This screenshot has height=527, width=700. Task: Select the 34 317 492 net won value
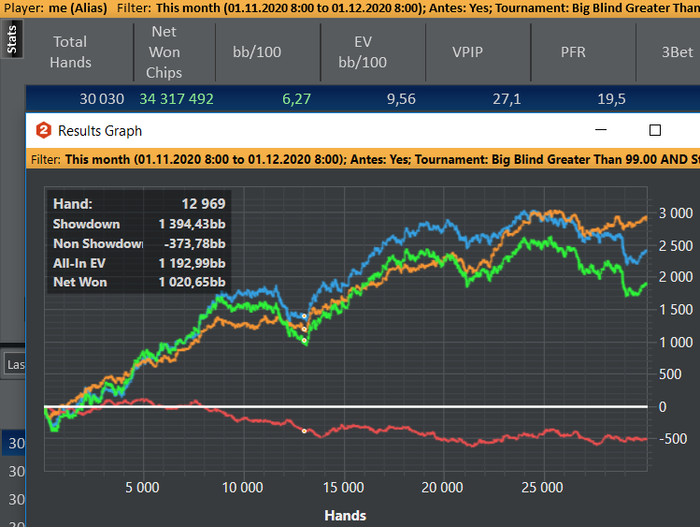(x=176, y=99)
